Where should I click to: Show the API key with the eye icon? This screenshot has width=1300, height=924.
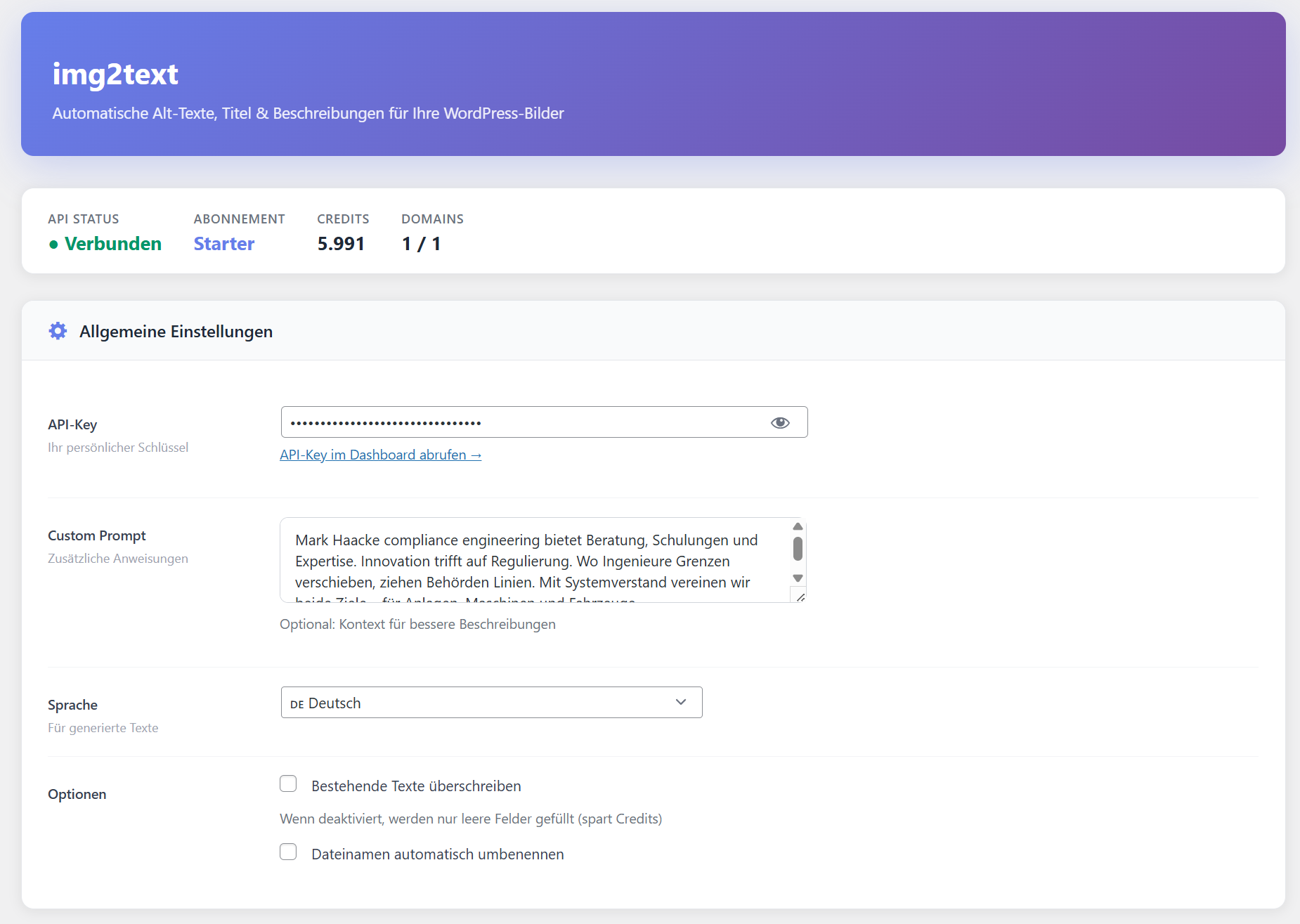(x=780, y=422)
